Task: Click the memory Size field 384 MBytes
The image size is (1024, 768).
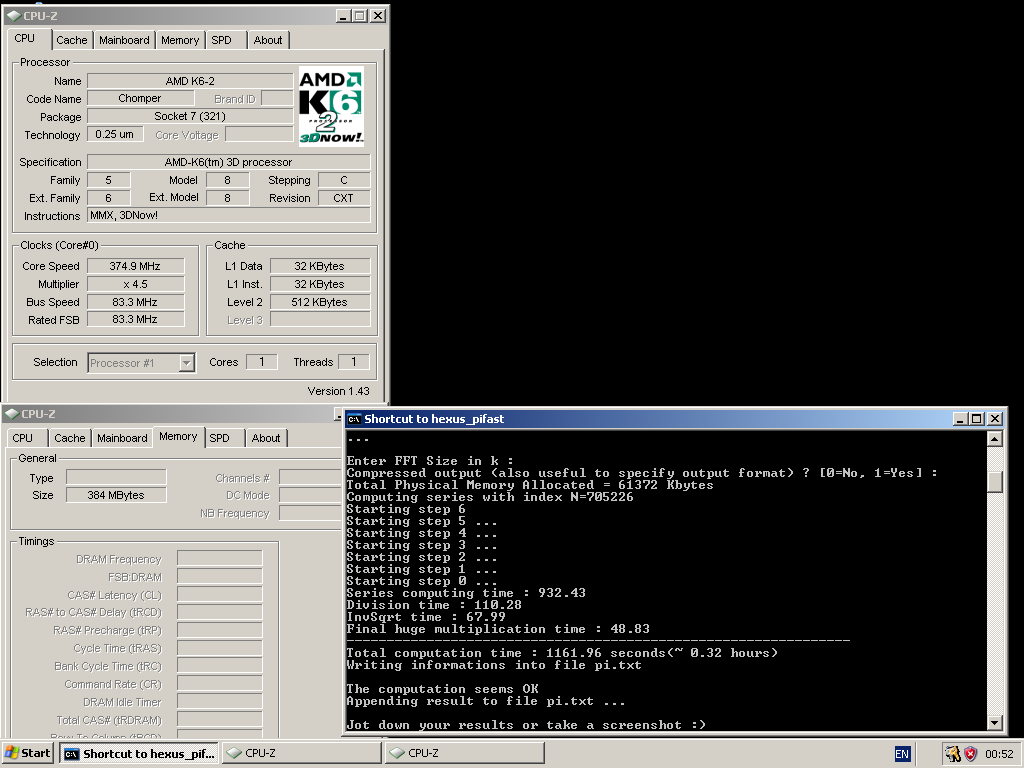Action: coord(116,495)
